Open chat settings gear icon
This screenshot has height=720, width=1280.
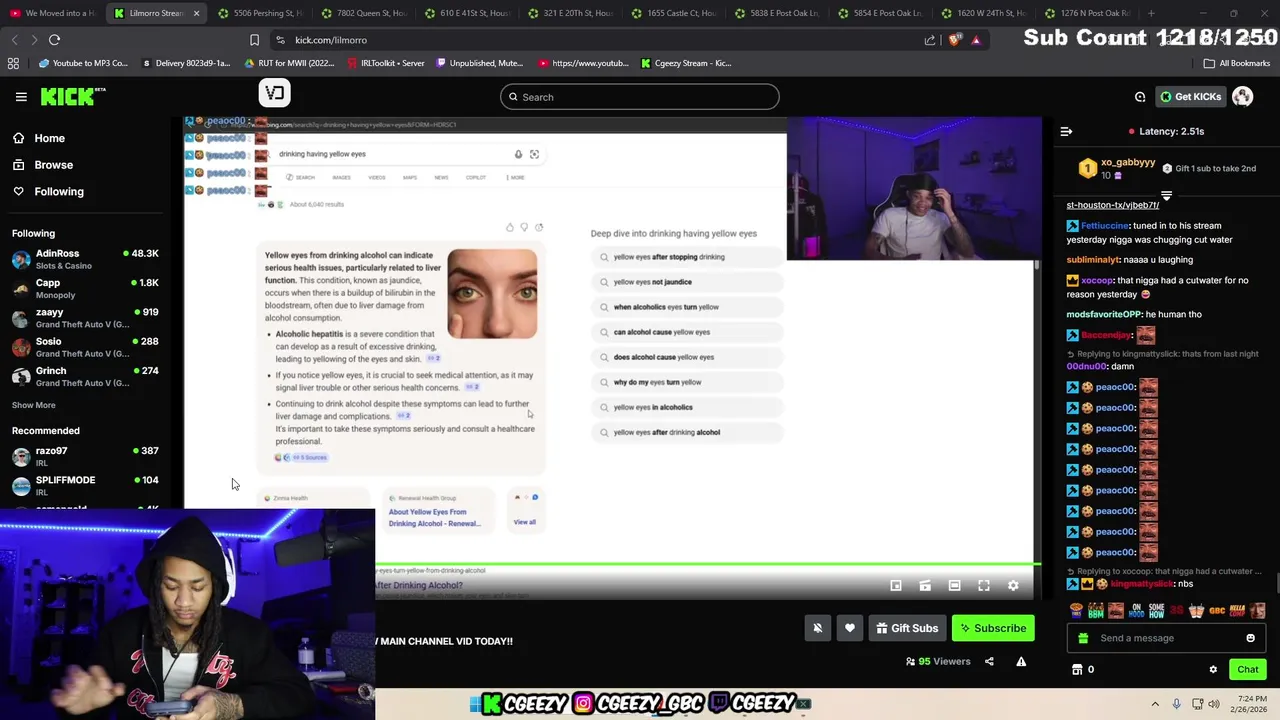pyautogui.click(x=1213, y=670)
